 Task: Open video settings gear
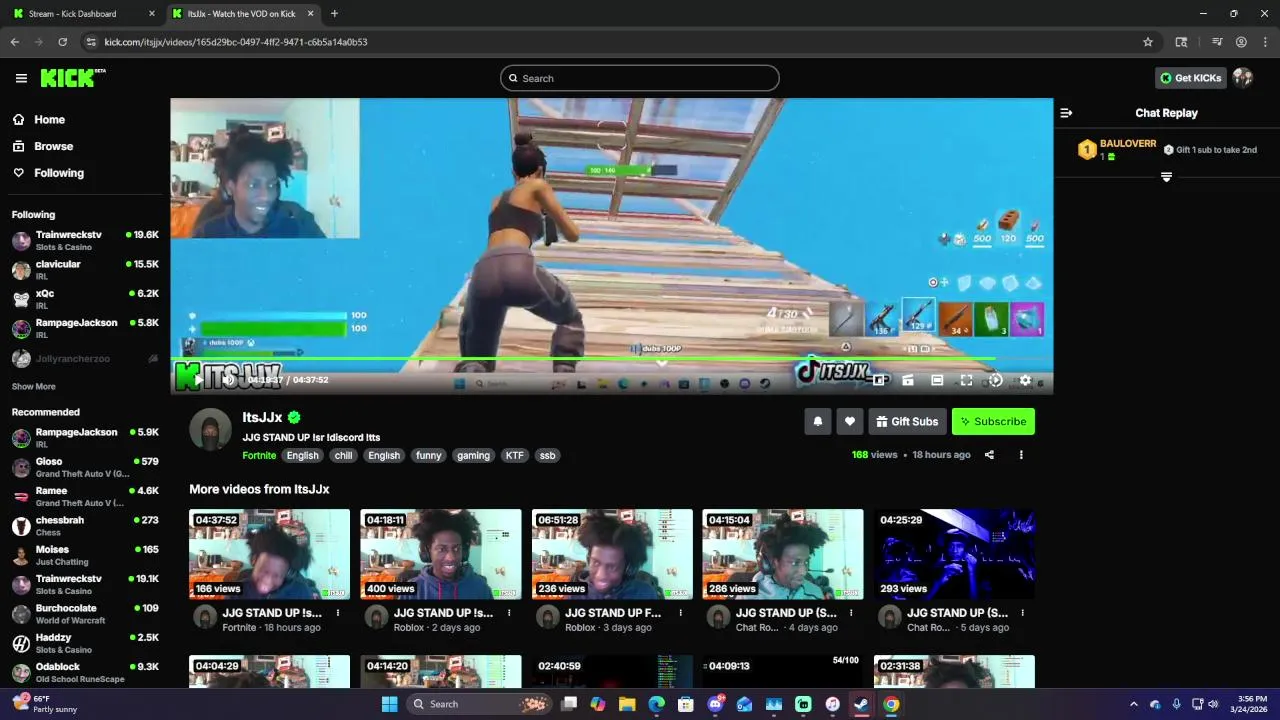point(1025,380)
